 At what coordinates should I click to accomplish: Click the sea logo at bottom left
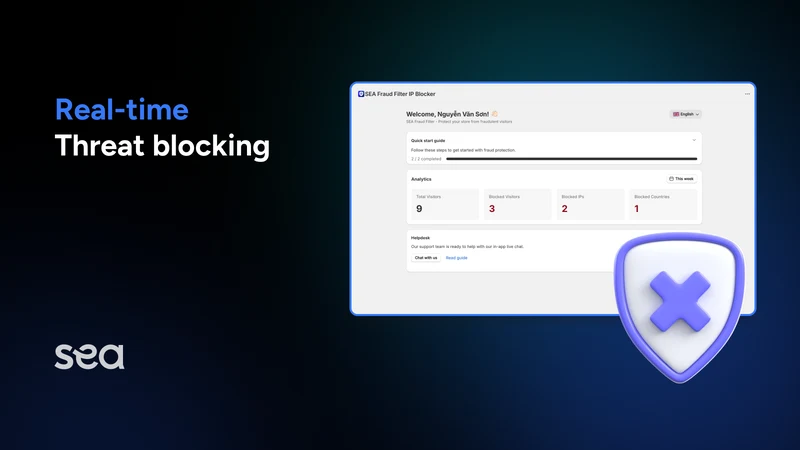click(x=89, y=357)
